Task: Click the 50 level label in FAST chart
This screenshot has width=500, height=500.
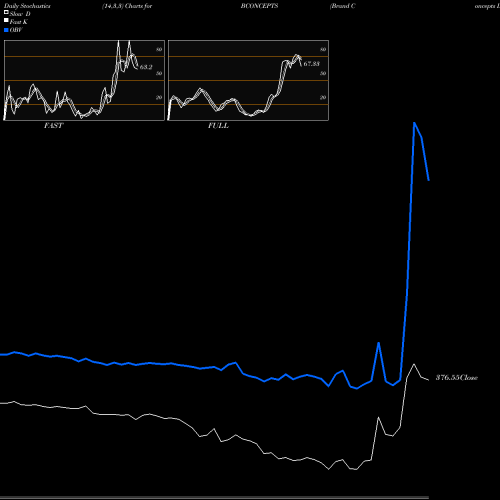Action: (159, 73)
